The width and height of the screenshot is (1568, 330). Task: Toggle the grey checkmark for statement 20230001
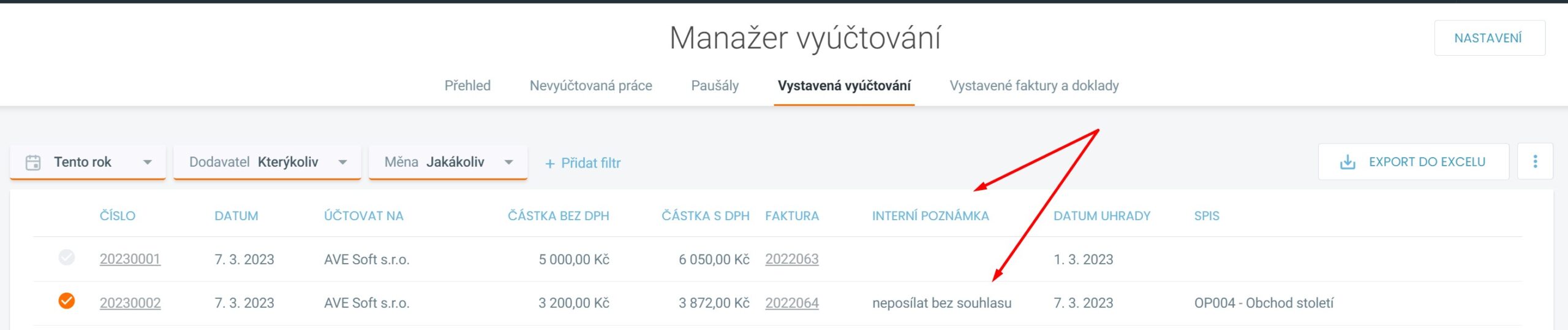coord(67,258)
